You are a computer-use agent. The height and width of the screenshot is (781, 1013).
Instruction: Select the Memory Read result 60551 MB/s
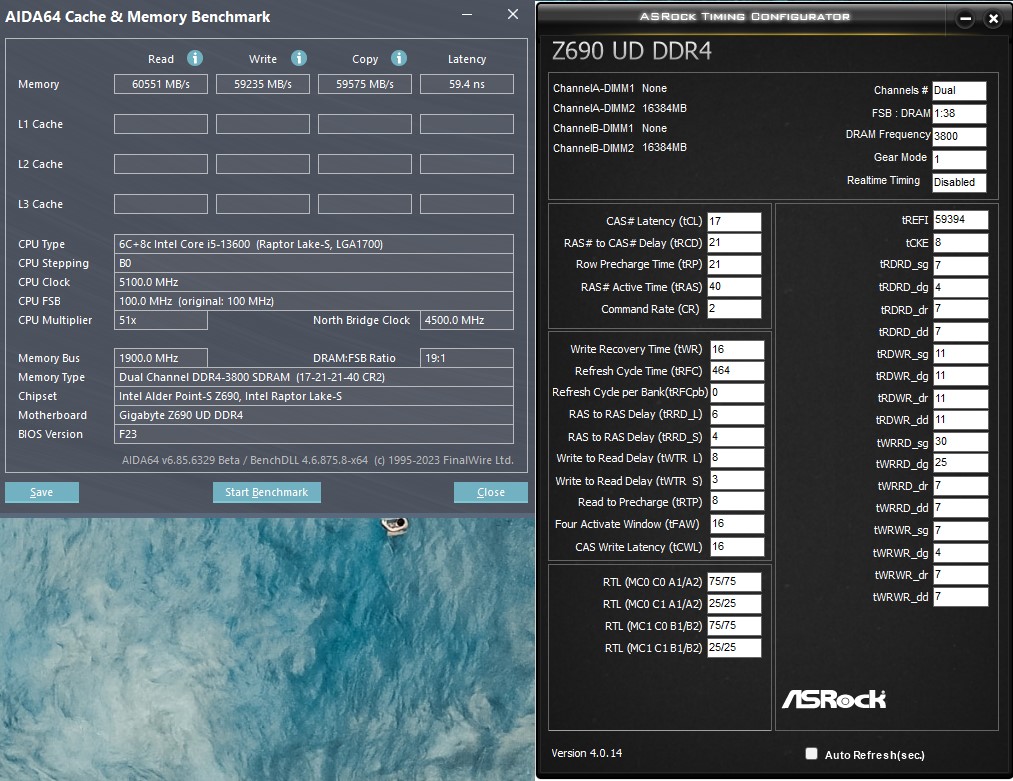point(161,84)
